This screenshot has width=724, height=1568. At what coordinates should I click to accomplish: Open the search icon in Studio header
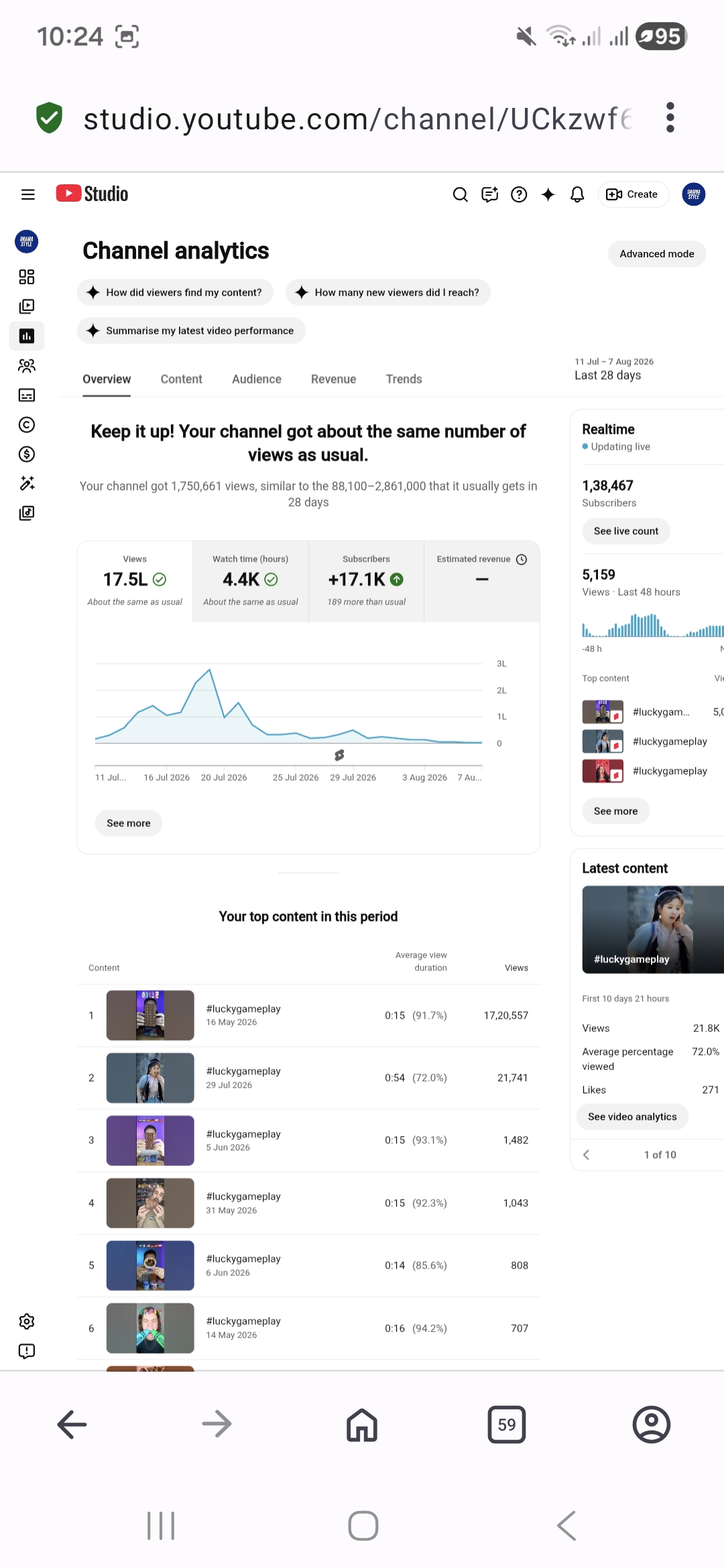(x=460, y=194)
